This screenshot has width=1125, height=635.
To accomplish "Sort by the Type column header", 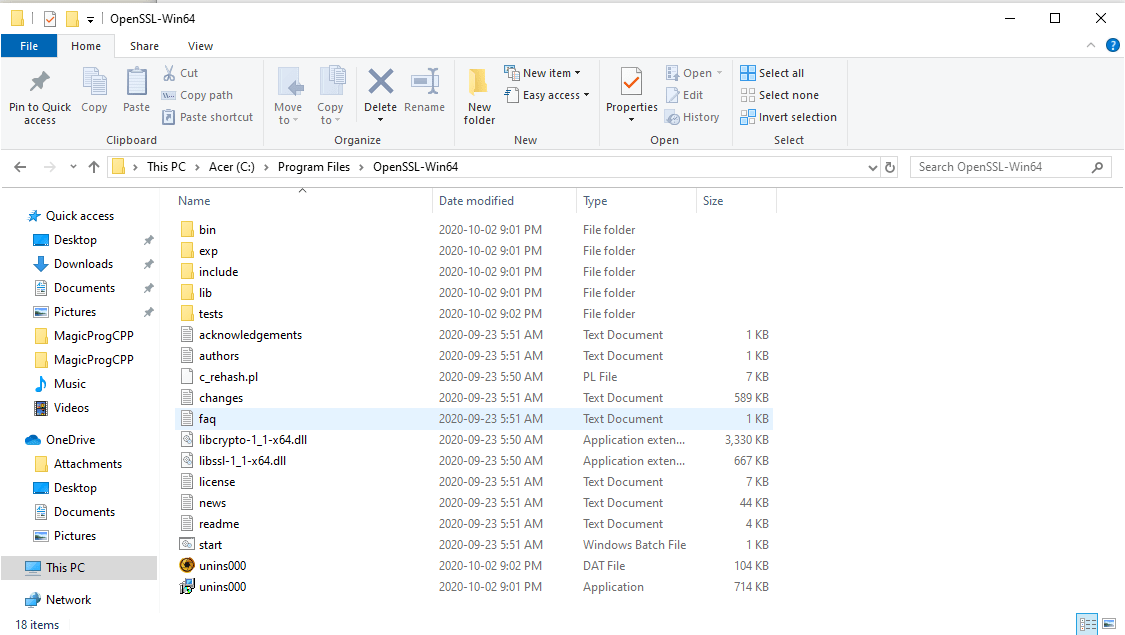I will 636,201.
